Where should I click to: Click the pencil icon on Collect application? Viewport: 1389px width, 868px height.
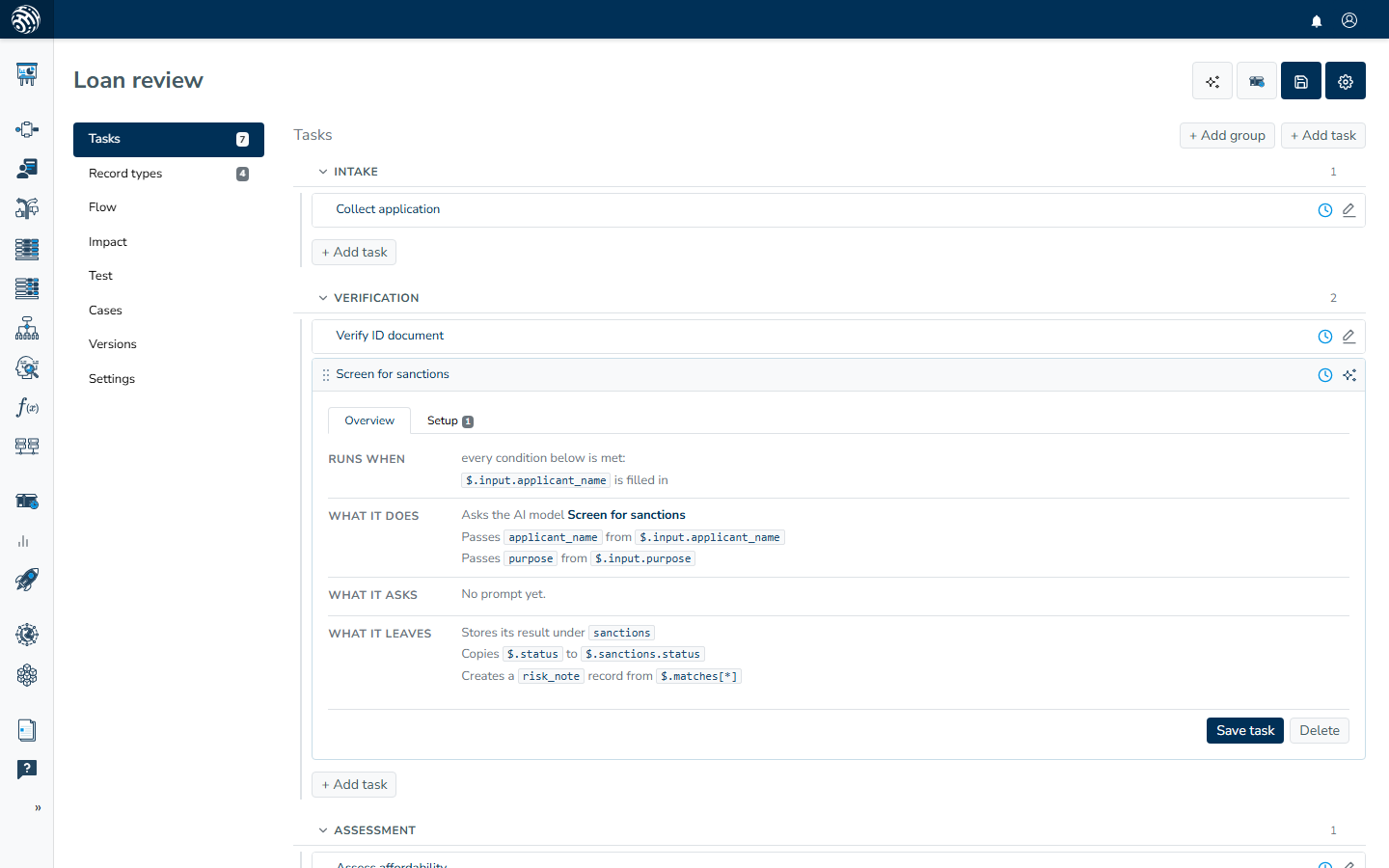point(1348,210)
